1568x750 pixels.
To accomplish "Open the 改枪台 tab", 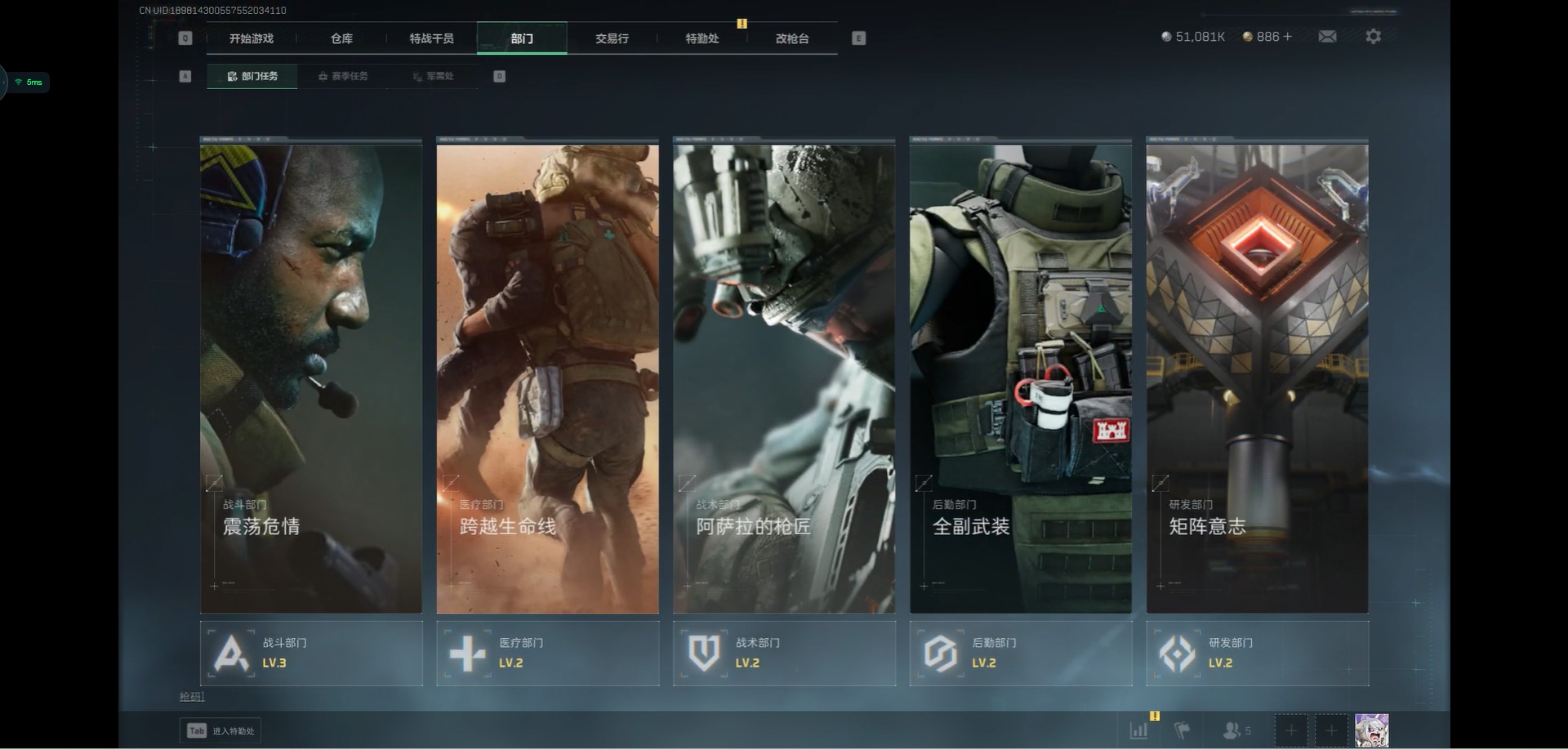I will tap(792, 38).
